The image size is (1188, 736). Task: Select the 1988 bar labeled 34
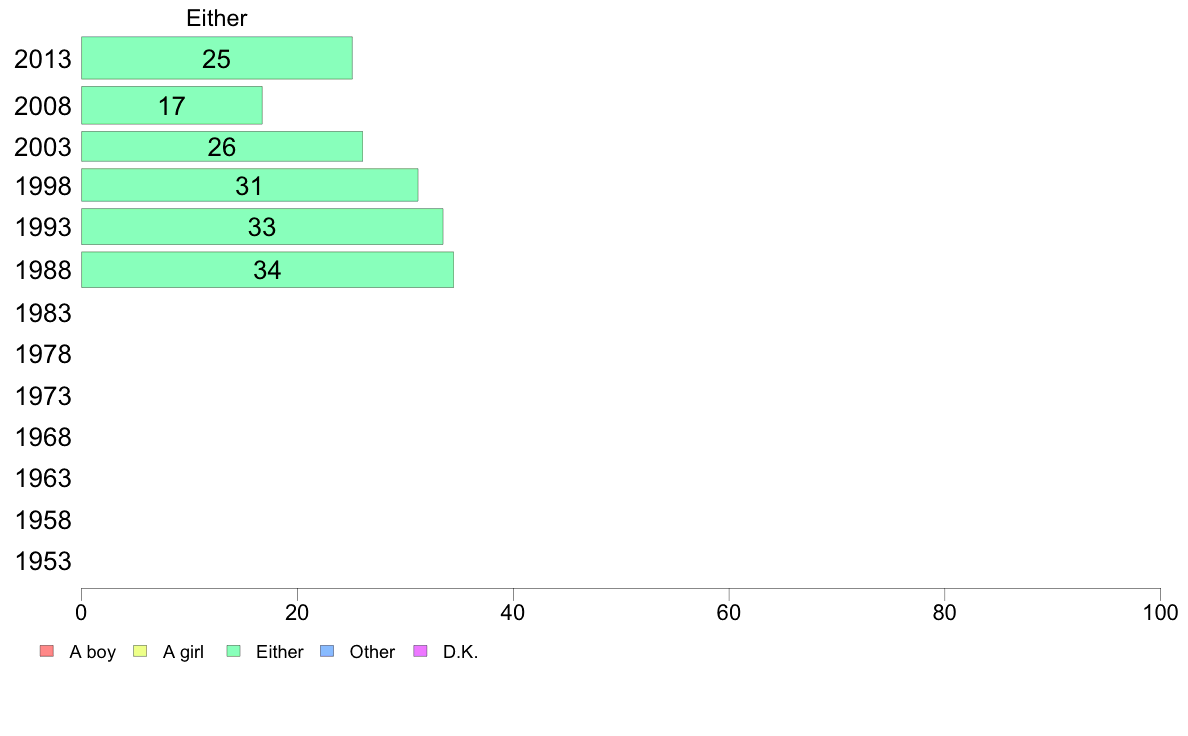267,270
